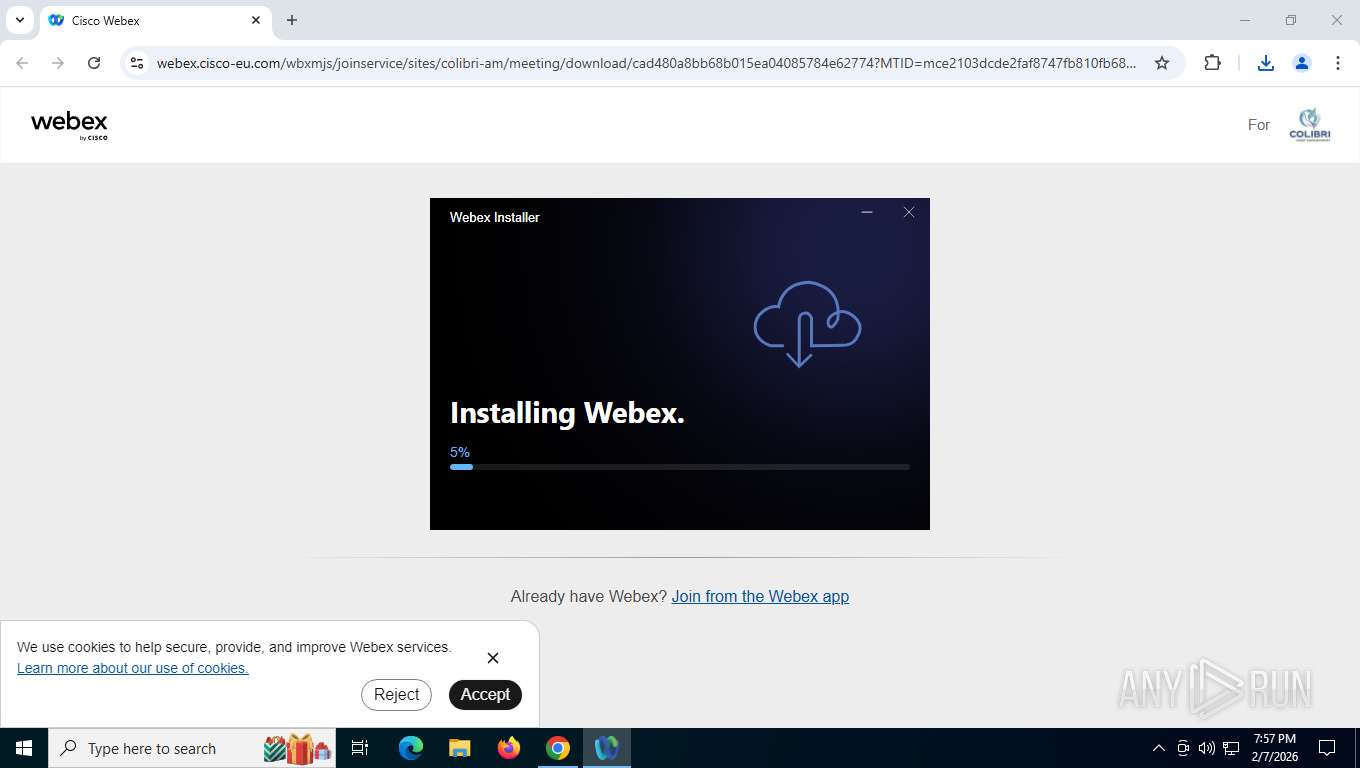Viewport: 1360px width, 768px height.
Task: Click the Colibri organization logo
Action: [x=1309, y=125]
